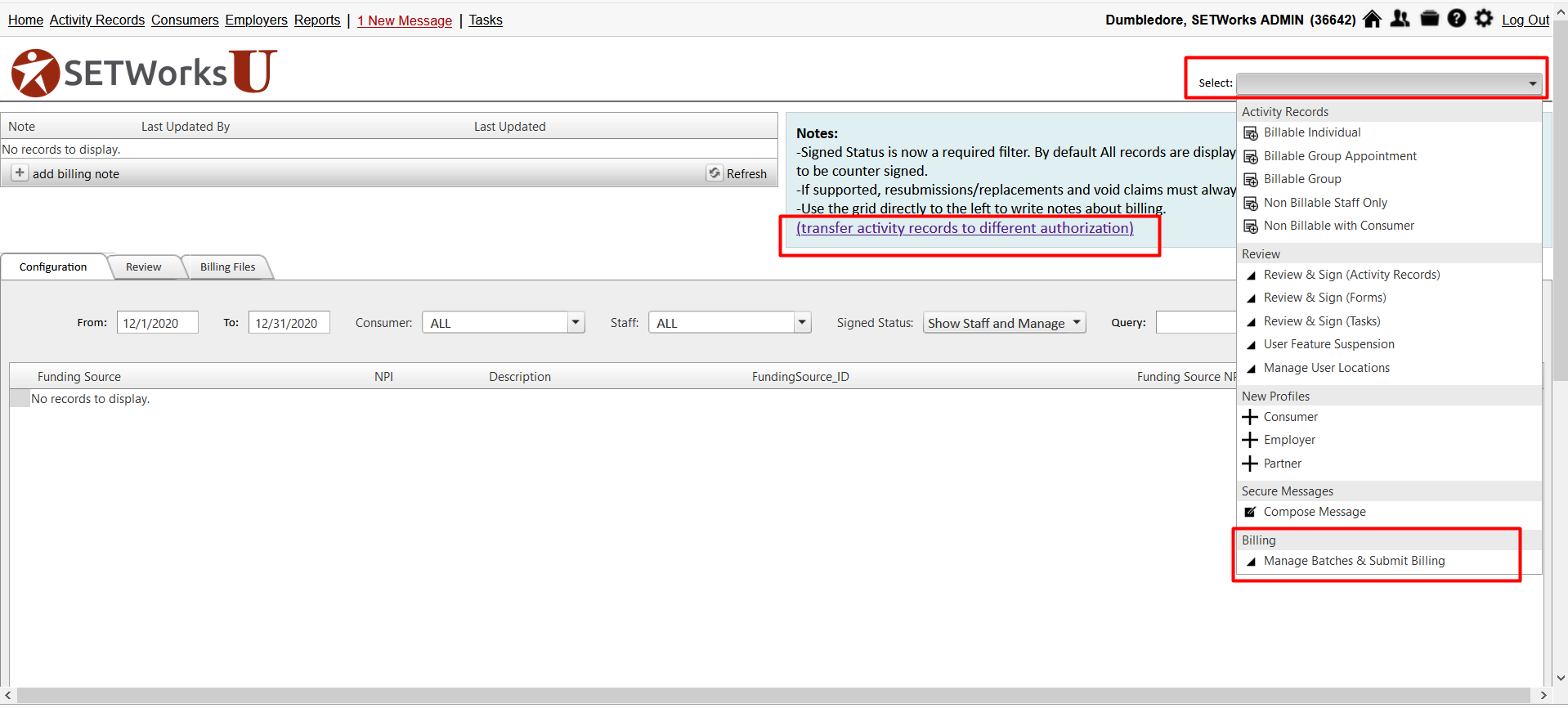The height and width of the screenshot is (708, 1568).
Task: Click the plus icon for add billing note
Action: pyautogui.click(x=20, y=173)
